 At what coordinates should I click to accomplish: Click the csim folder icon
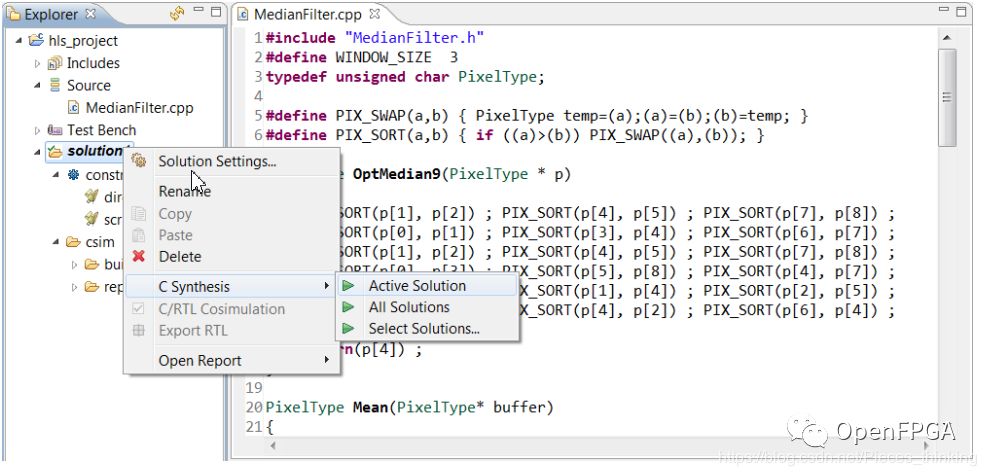click(74, 242)
